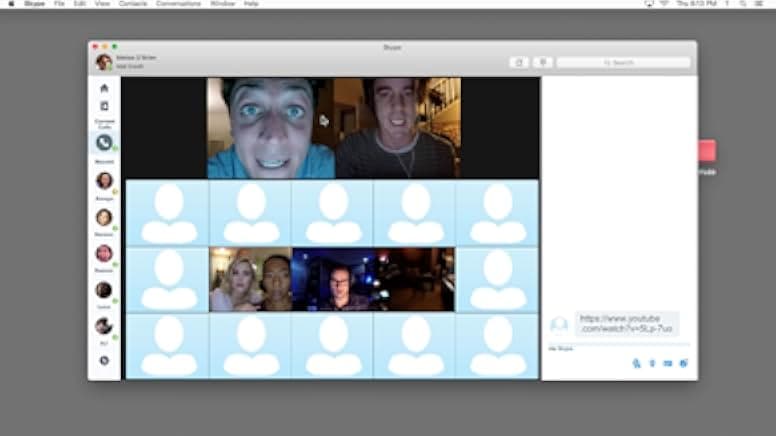Viewport: 776px width, 436px height.
Task: Click the first toolbar button left of search
Action: click(x=518, y=62)
